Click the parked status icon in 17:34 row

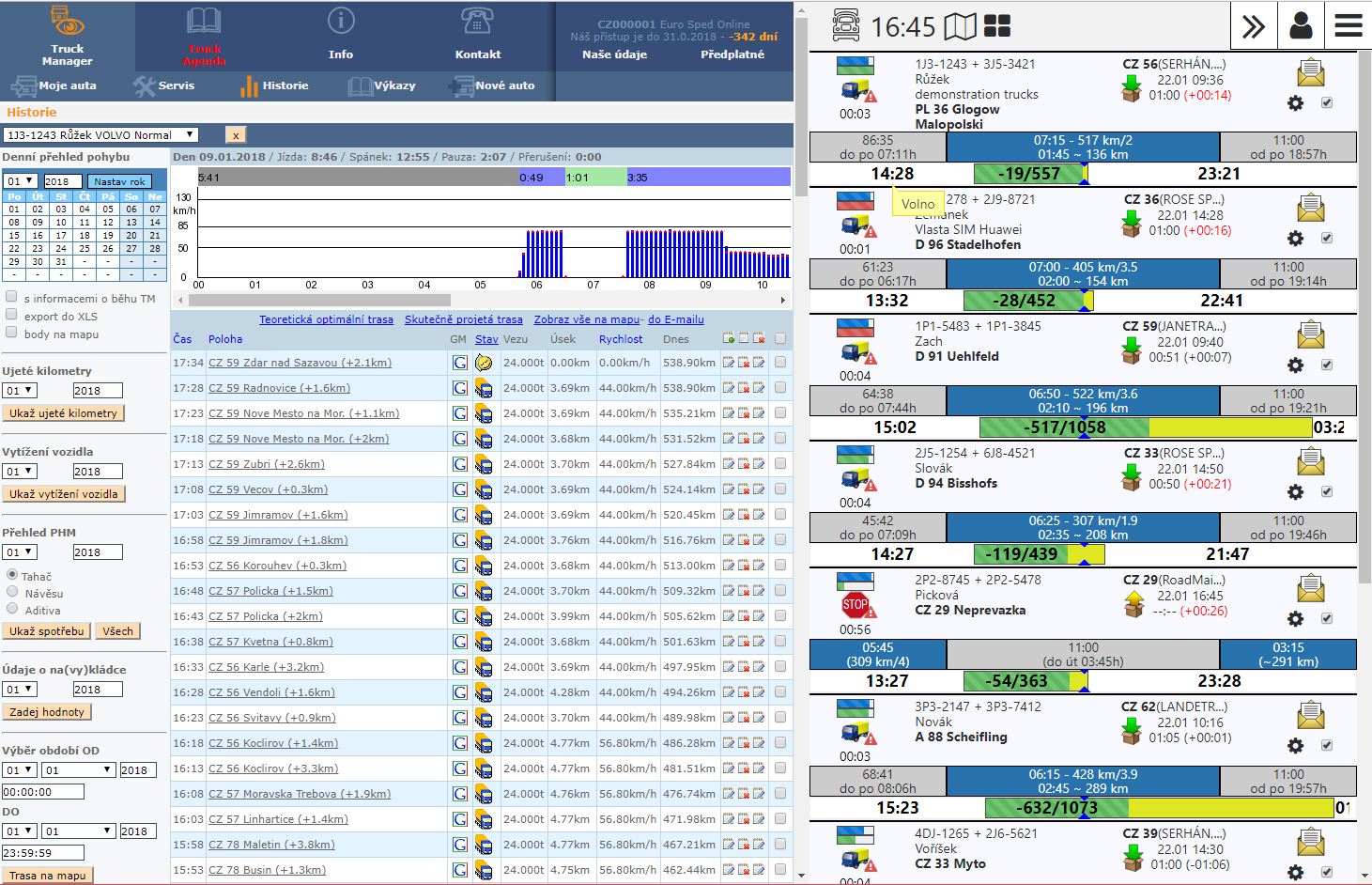[x=484, y=363]
